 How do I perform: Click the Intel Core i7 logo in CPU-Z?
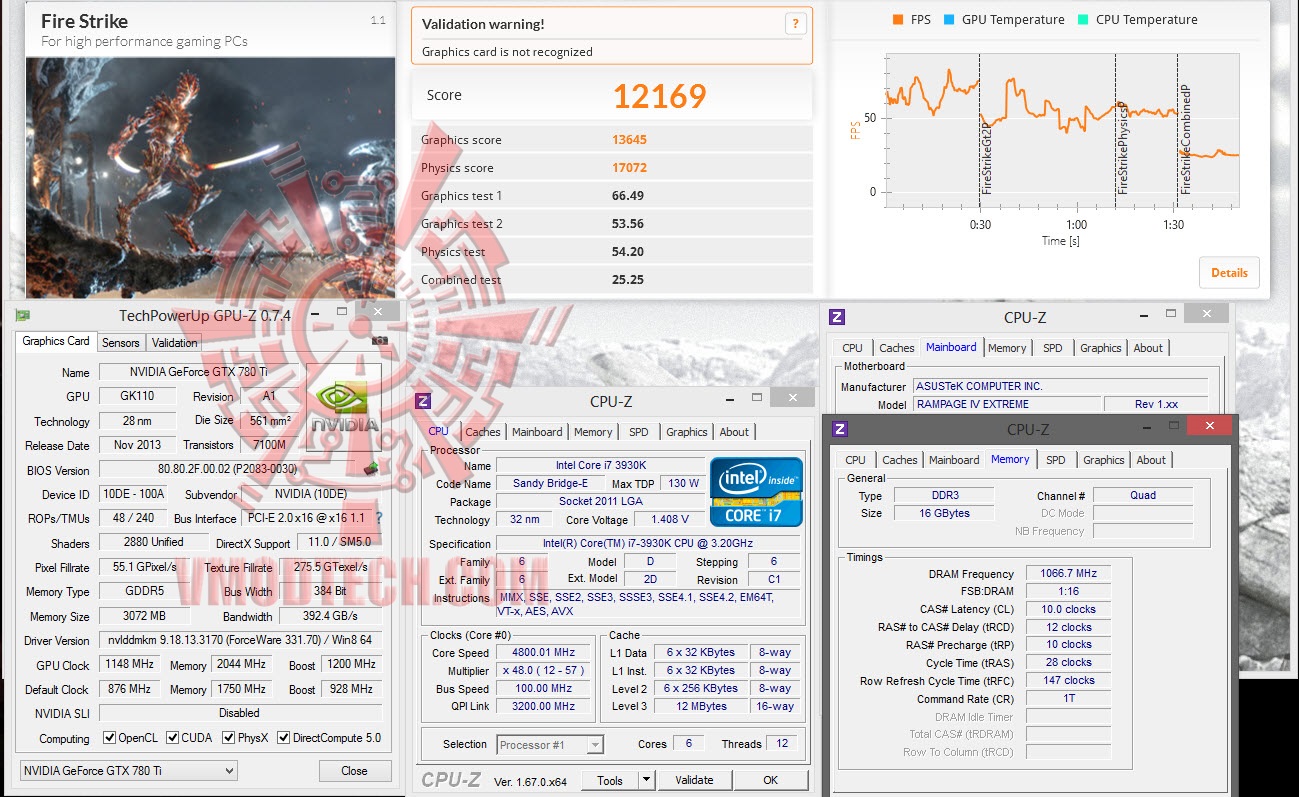[x=756, y=491]
